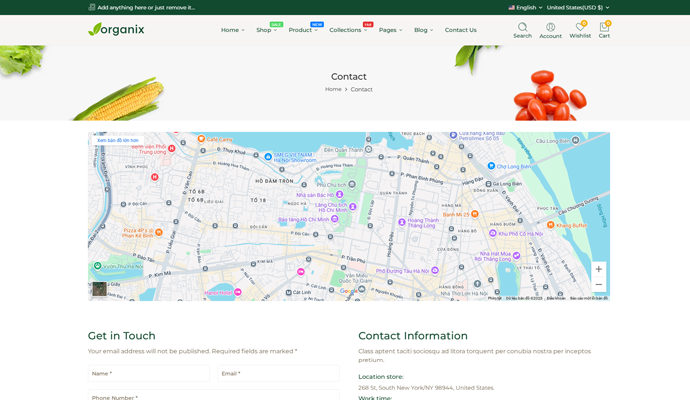690x400 pixels.
Task: Open the United States (USD $) currency dropdown
Action: [577, 7]
